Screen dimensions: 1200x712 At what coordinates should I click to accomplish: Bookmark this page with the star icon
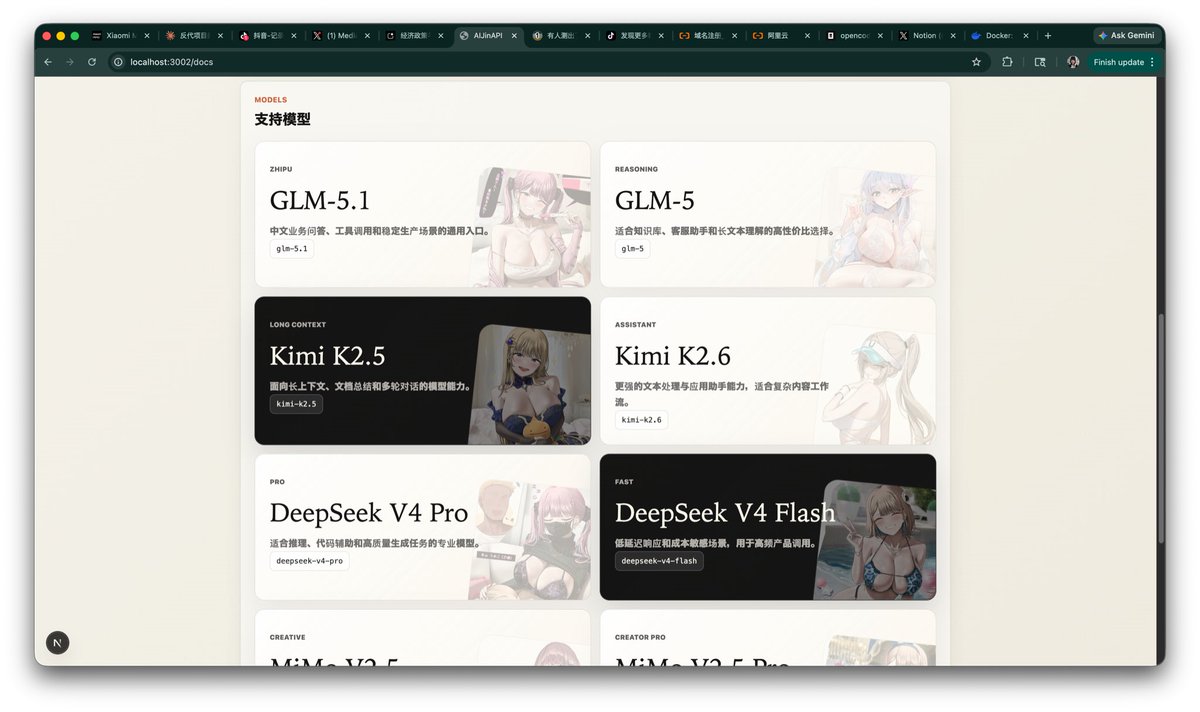[976, 62]
